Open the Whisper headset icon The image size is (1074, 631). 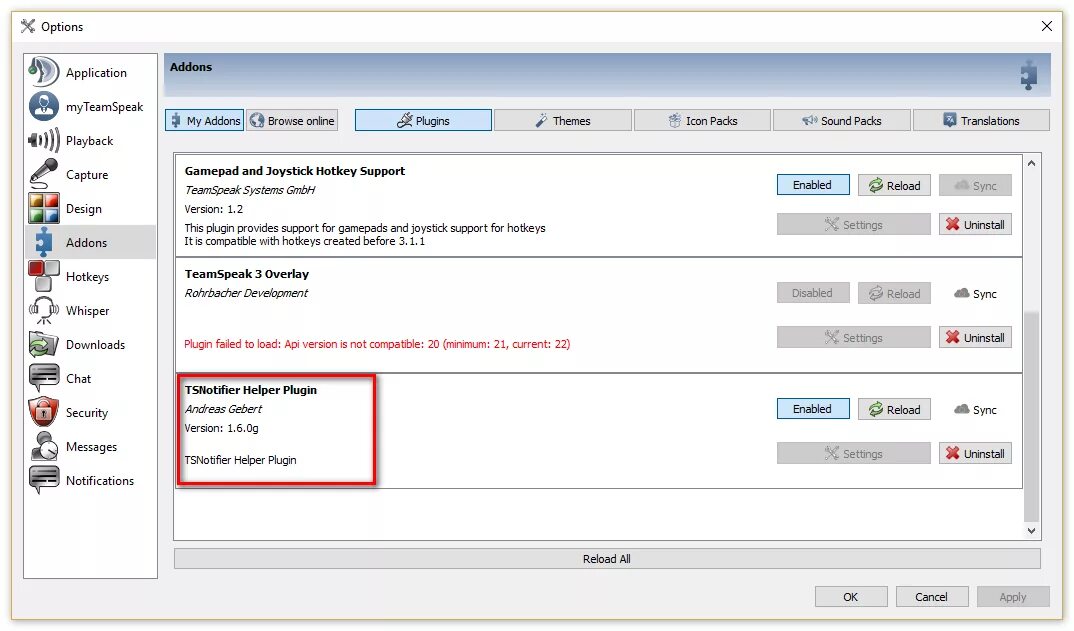[x=43, y=310]
